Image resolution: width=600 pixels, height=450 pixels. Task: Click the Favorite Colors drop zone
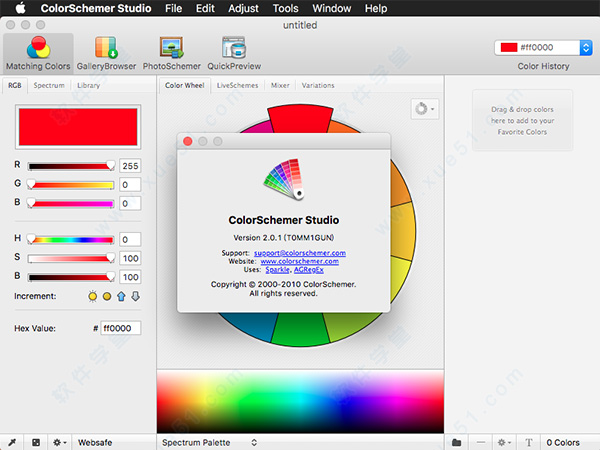point(522,121)
